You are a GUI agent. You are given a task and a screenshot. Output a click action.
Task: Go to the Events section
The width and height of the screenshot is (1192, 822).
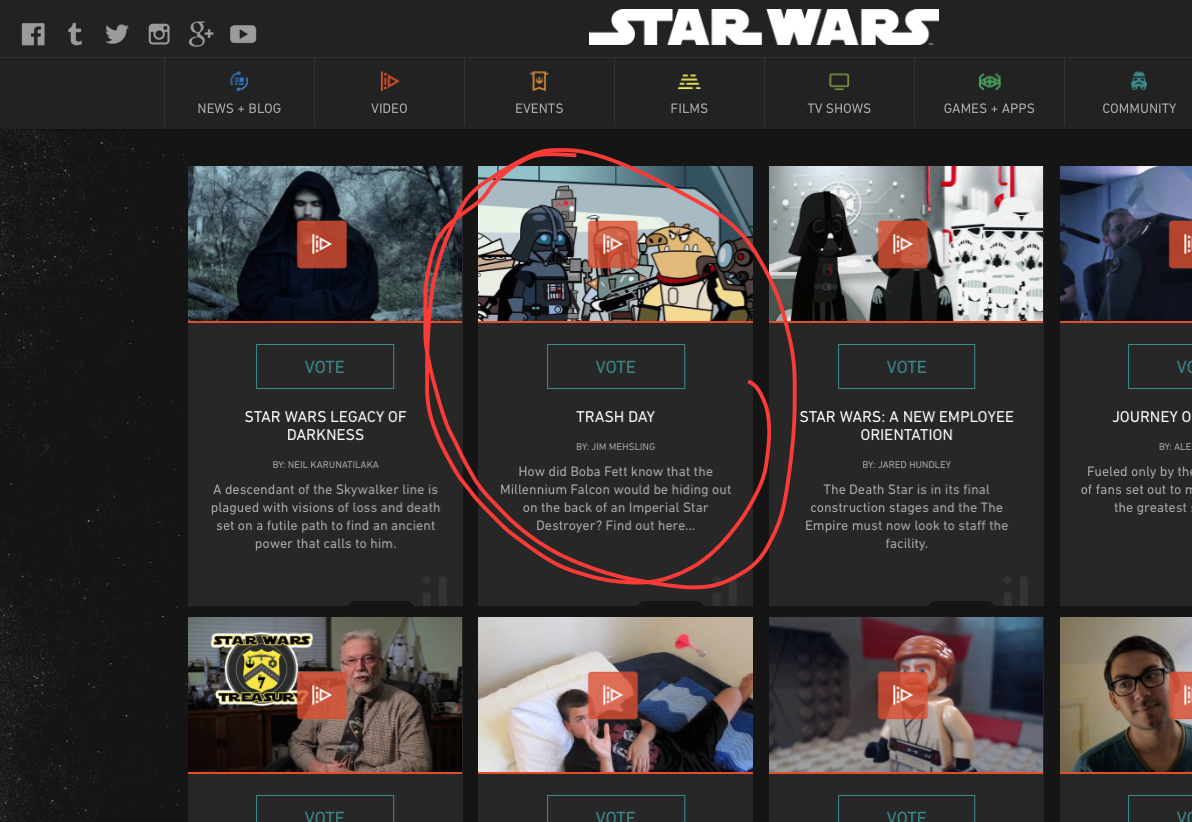pos(539,93)
